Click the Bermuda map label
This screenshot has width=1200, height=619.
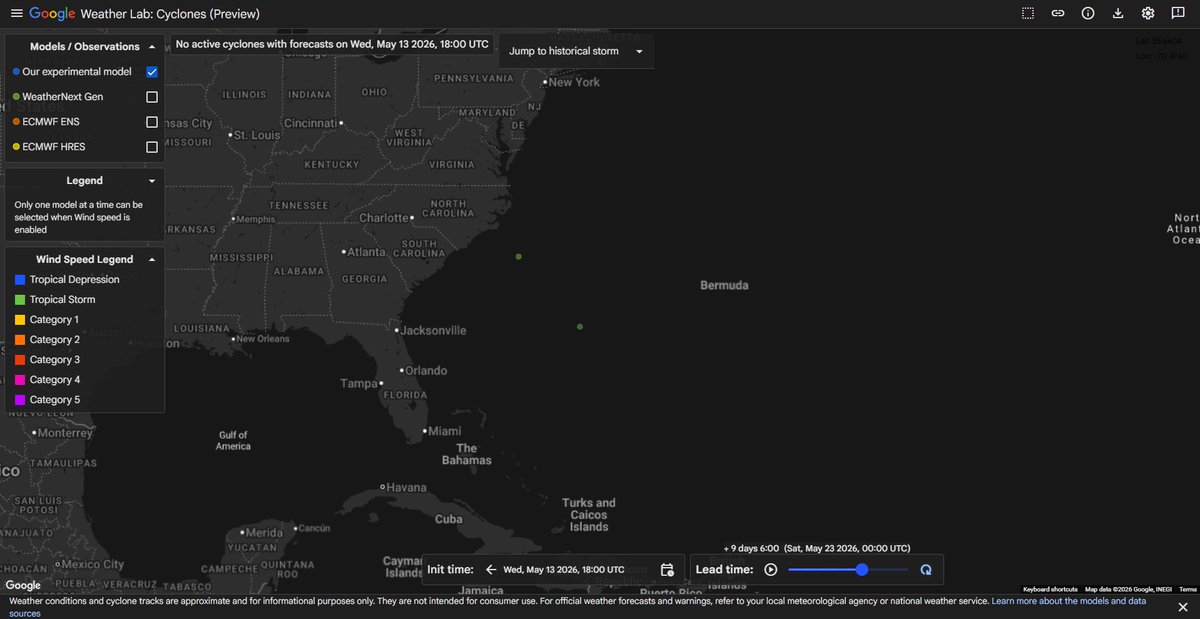pyautogui.click(x=724, y=286)
